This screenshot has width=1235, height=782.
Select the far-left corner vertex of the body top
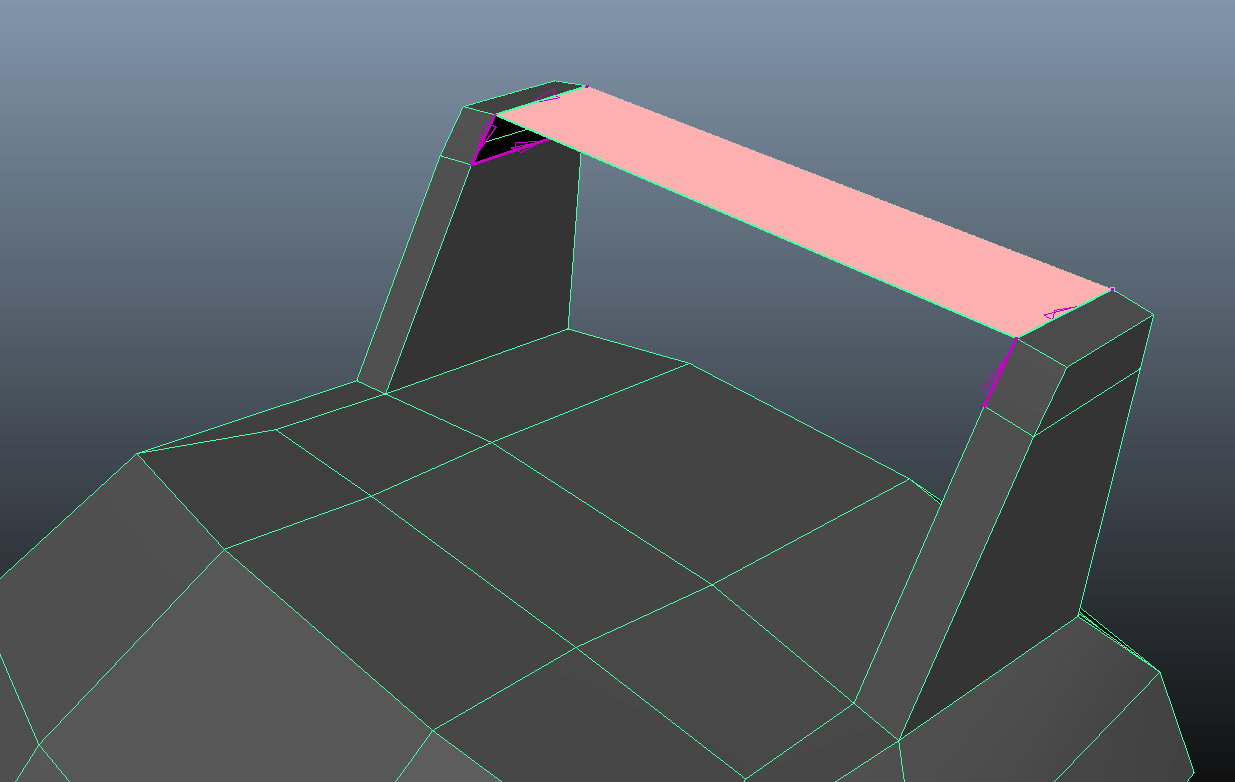point(137,453)
